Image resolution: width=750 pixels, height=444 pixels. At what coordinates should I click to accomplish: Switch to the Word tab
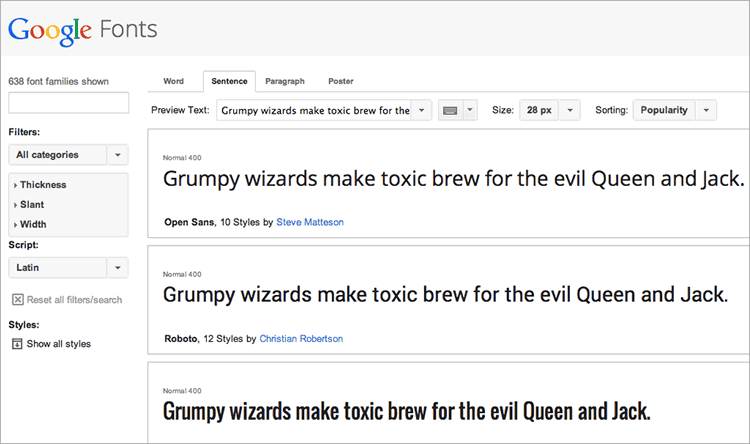pos(173,81)
